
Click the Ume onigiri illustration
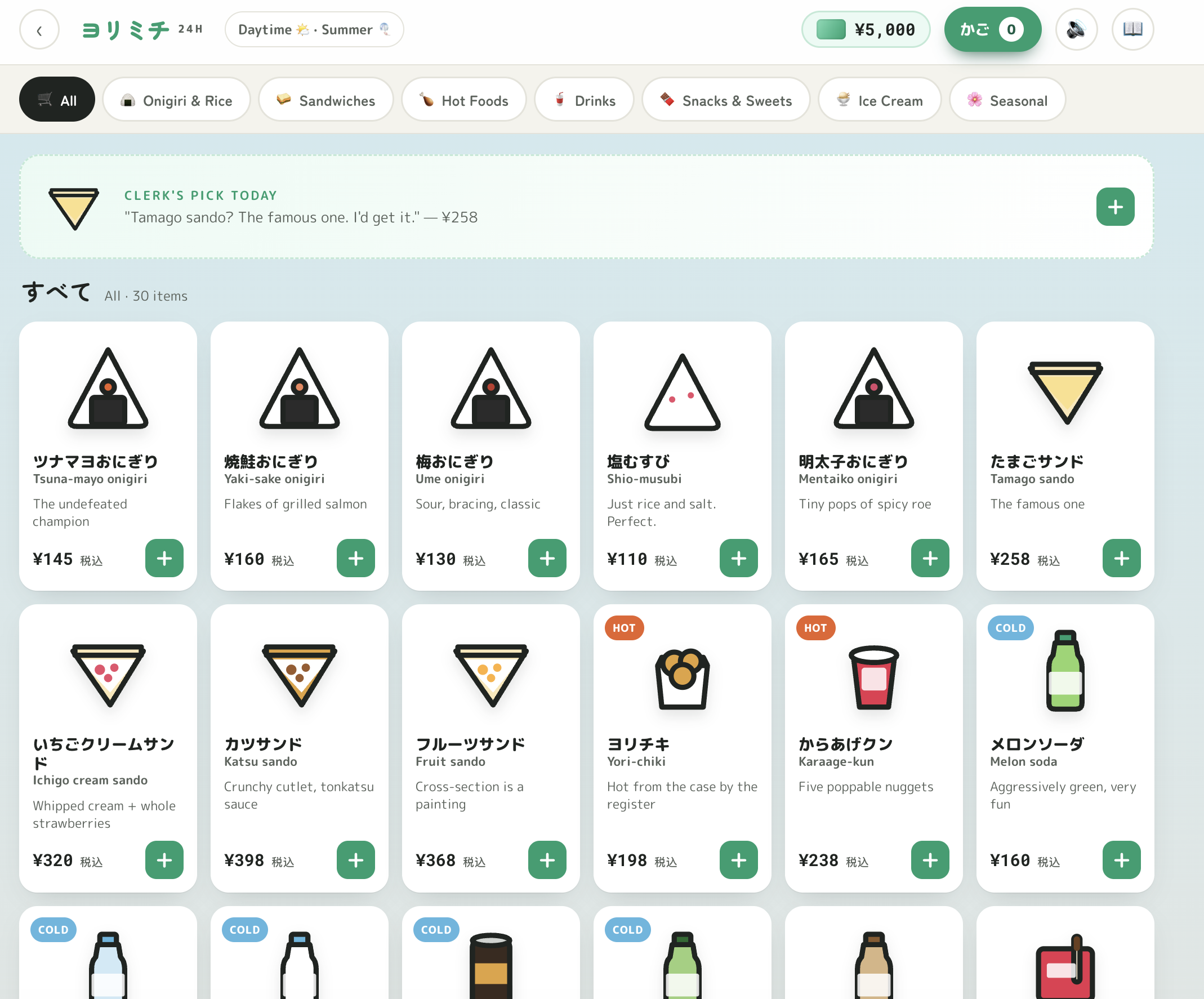pos(490,389)
